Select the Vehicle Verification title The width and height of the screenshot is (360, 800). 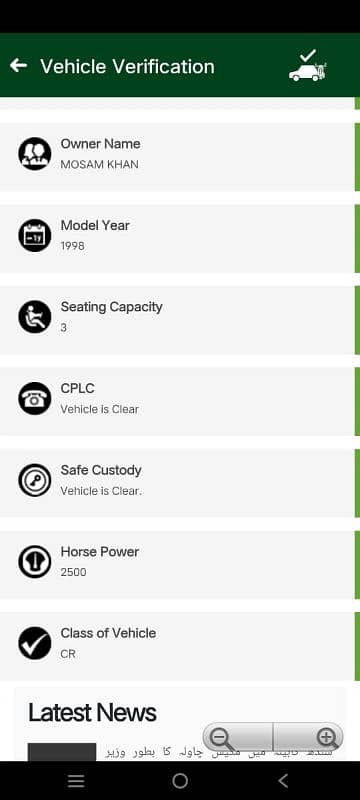[127, 66]
